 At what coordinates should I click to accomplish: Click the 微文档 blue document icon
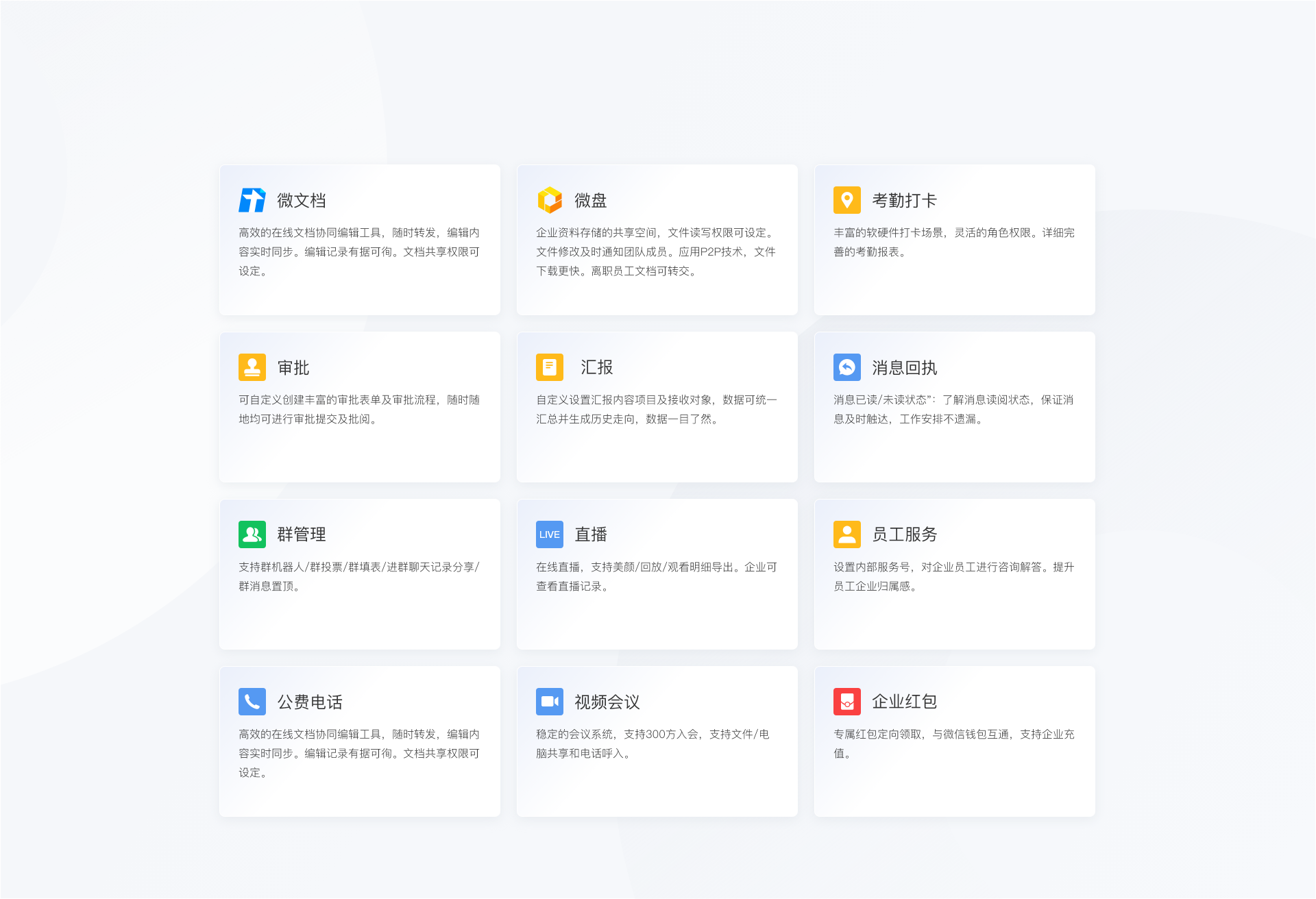pos(252,200)
